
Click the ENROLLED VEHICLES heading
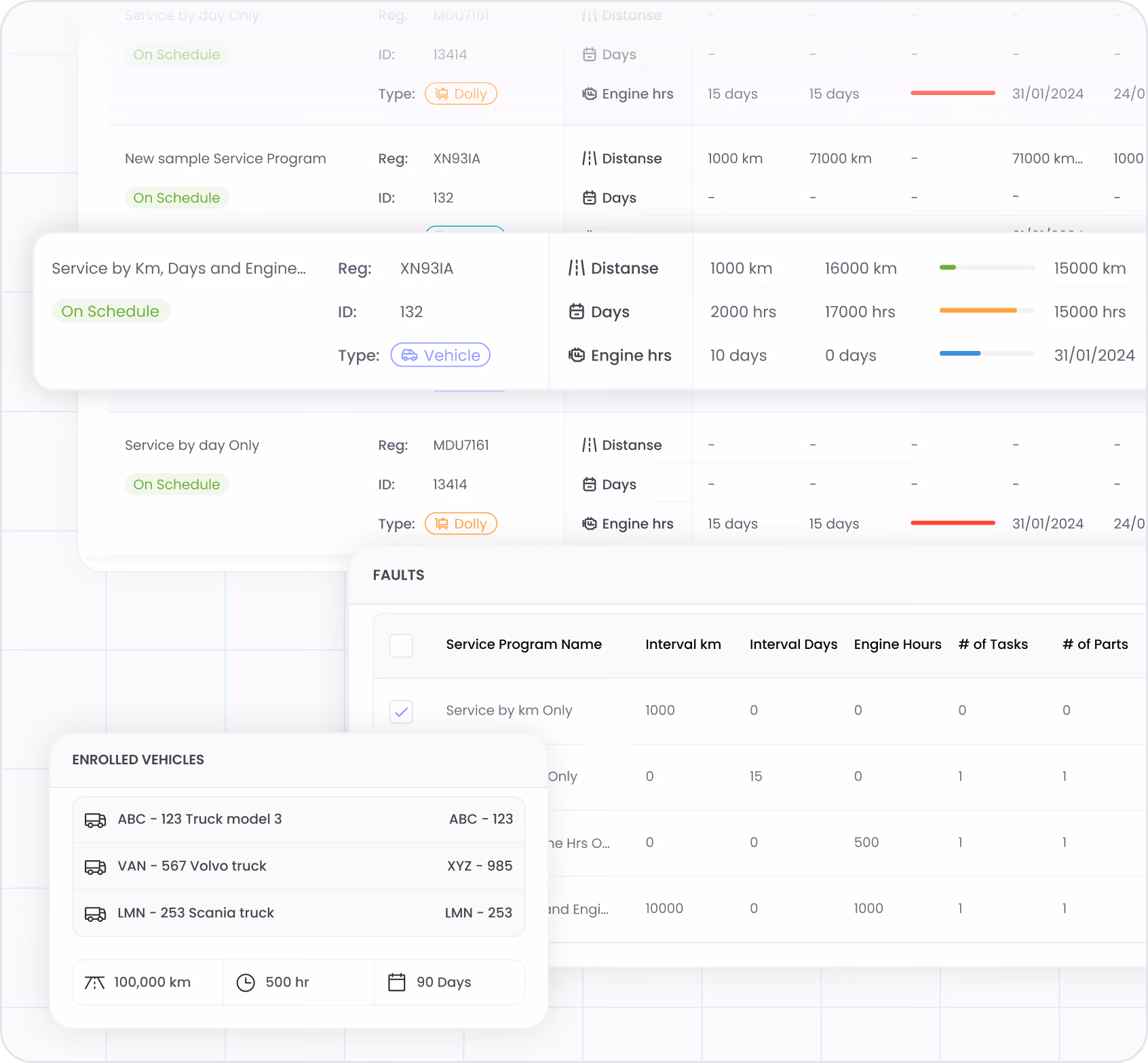138,760
